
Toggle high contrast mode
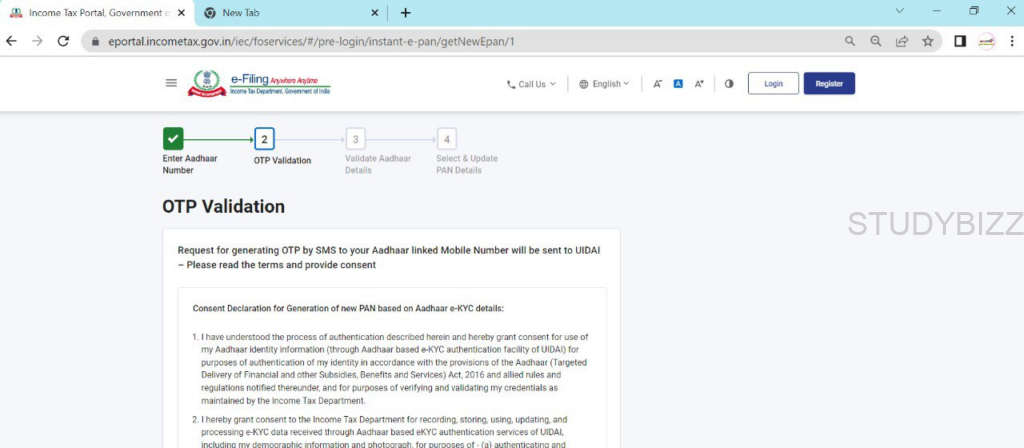click(729, 84)
